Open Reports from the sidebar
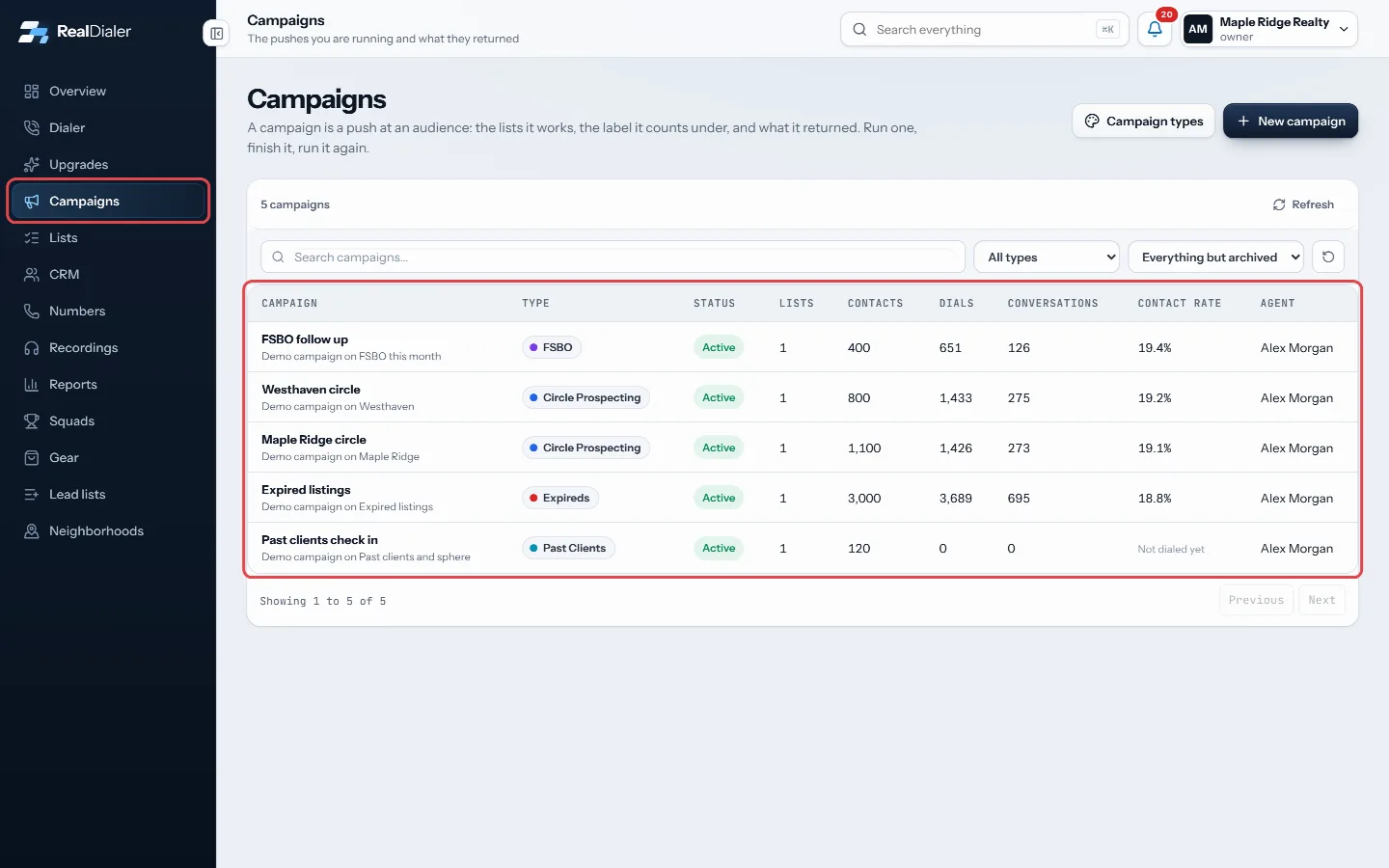Screen dimensions: 1389x868 click(x=108, y=385)
